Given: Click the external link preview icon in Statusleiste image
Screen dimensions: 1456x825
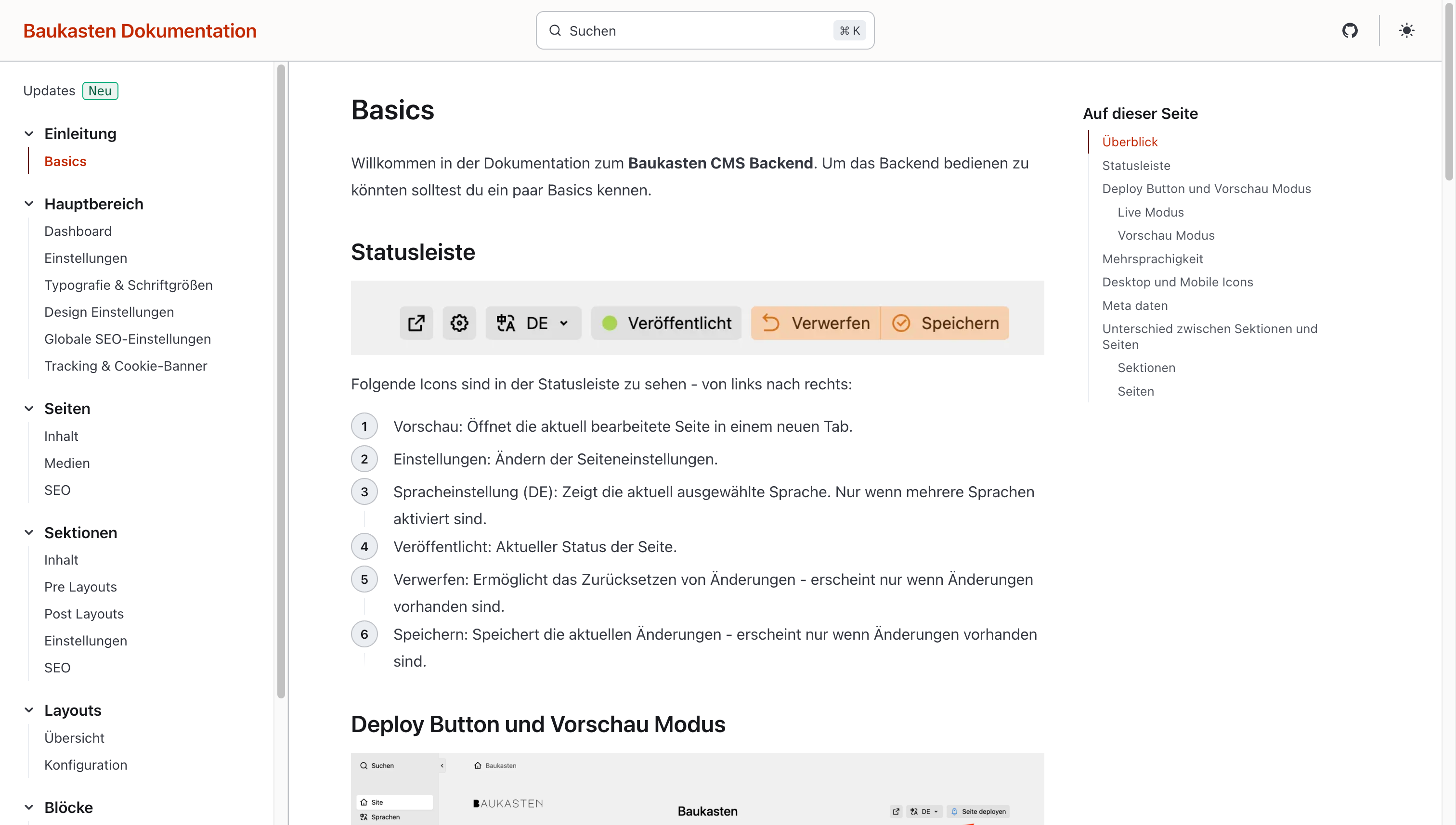Looking at the screenshot, I should click(416, 323).
